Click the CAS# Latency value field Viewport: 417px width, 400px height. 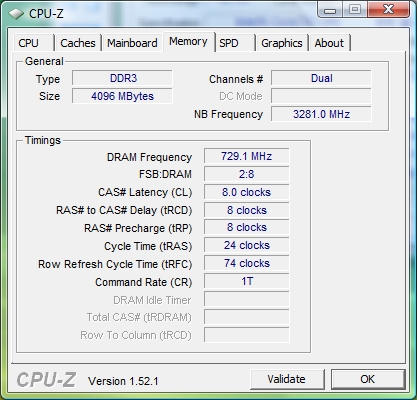point(247,192)
